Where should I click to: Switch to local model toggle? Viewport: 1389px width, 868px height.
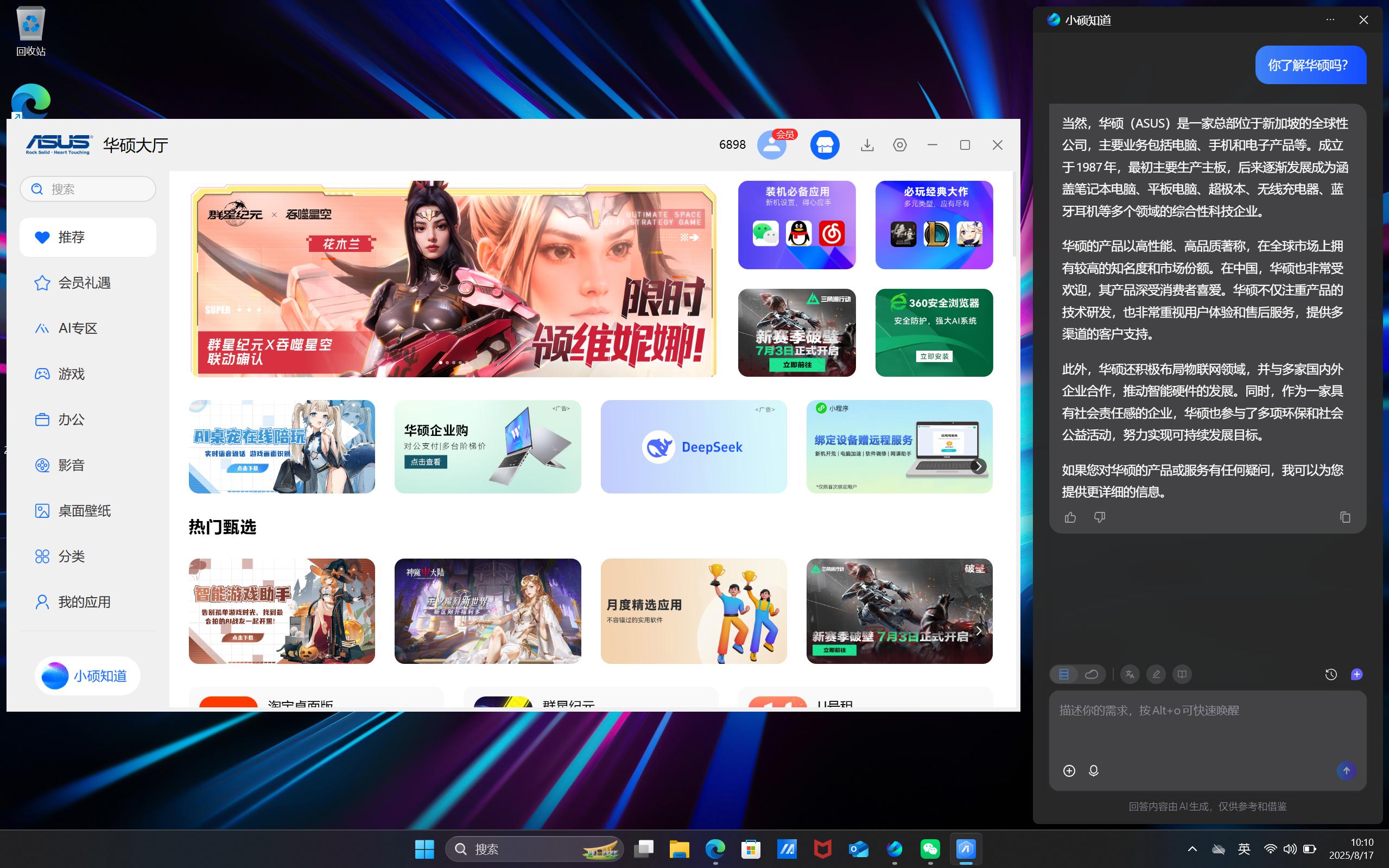1063,675
